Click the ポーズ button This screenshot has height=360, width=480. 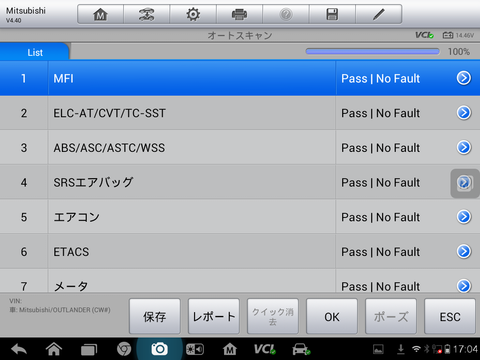pyautogui.click(x=391, y=316)
